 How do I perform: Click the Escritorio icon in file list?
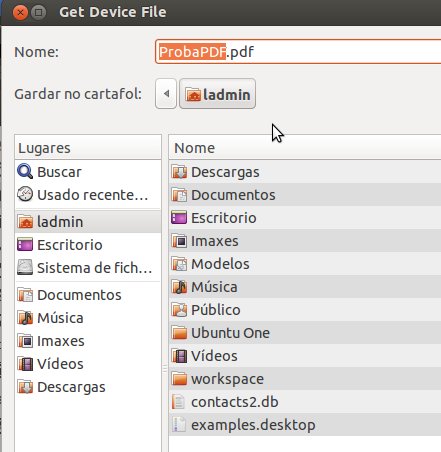tap(179, 218)
